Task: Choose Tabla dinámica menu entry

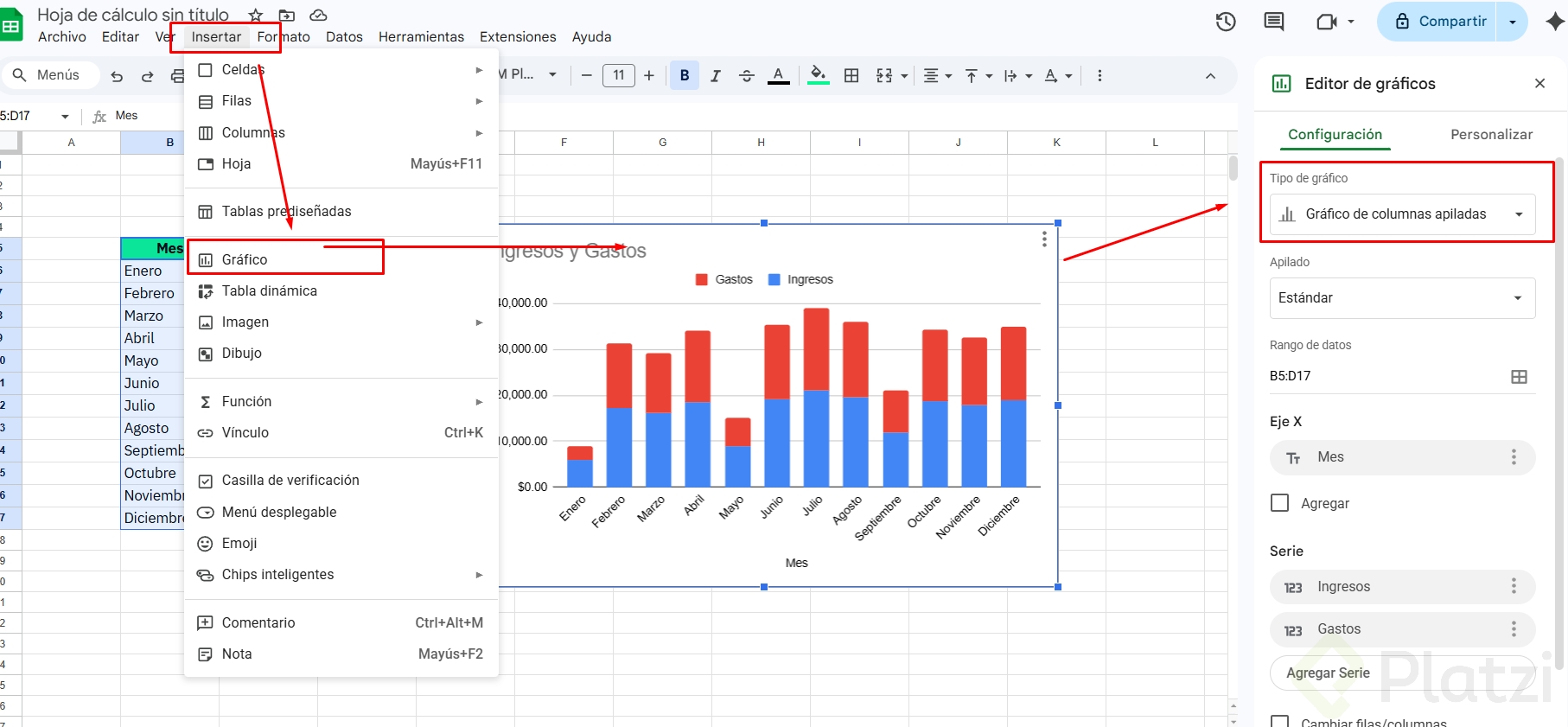Action: click(x=341, y=290)
